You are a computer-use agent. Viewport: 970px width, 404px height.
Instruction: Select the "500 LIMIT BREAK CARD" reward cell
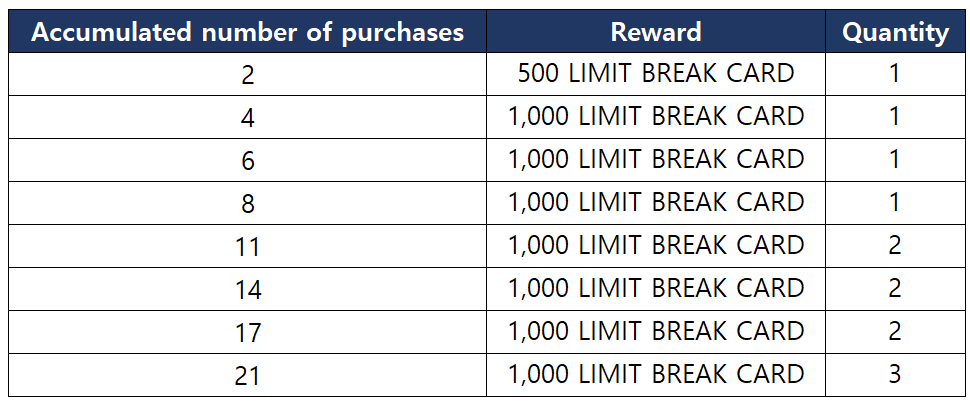656,74
